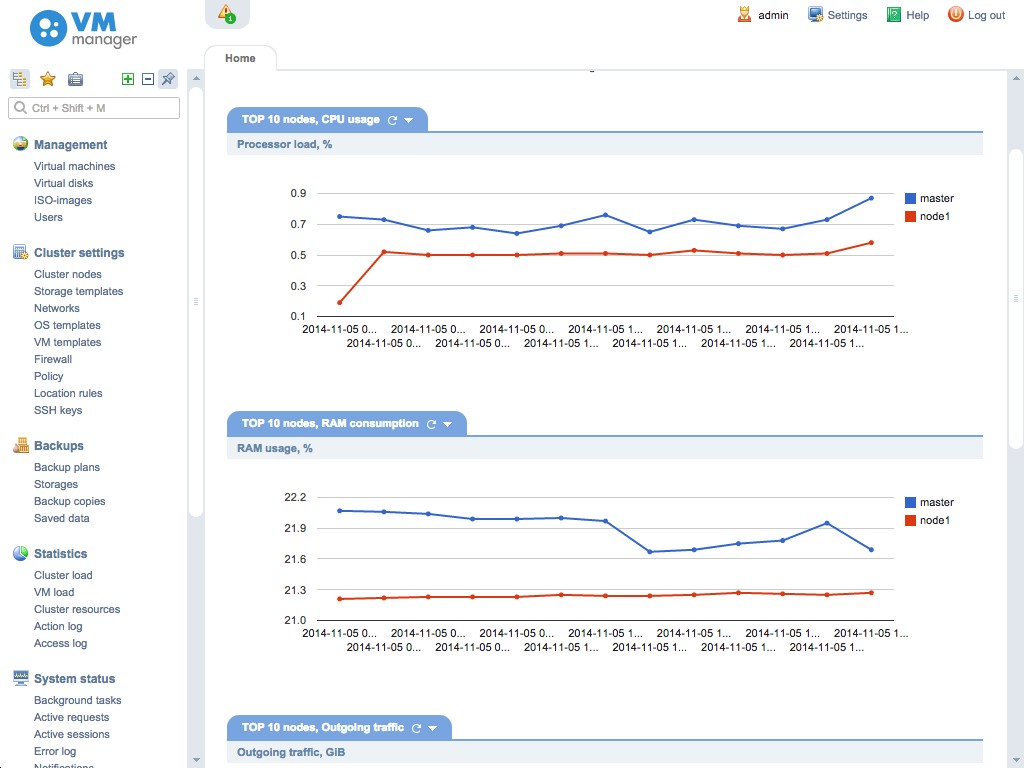
Task: Open Virtual machines in the Management menu
Action: tap(74, 166)
